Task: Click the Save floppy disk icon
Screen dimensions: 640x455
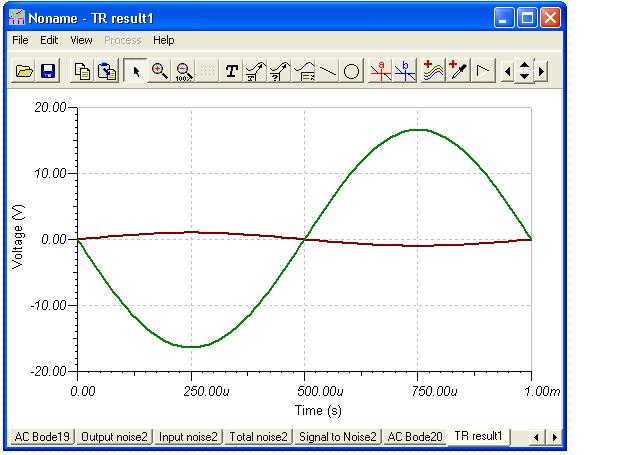Action: tap(48, 71)
